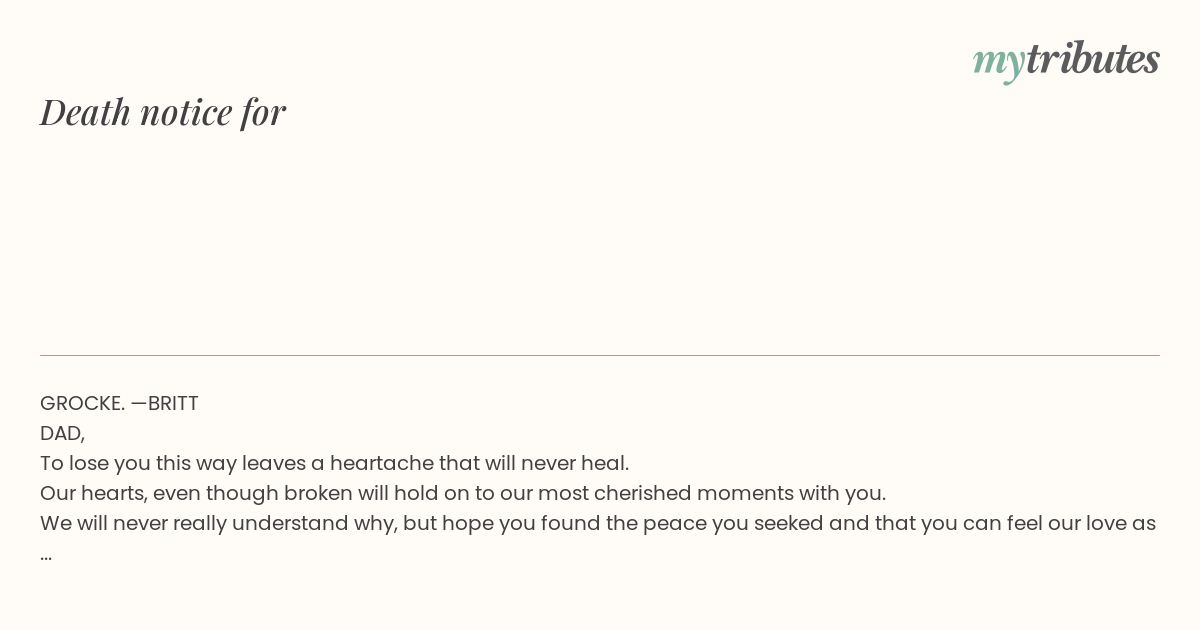
Task: Select the surname "GROCKE." text
Action: 82,404
